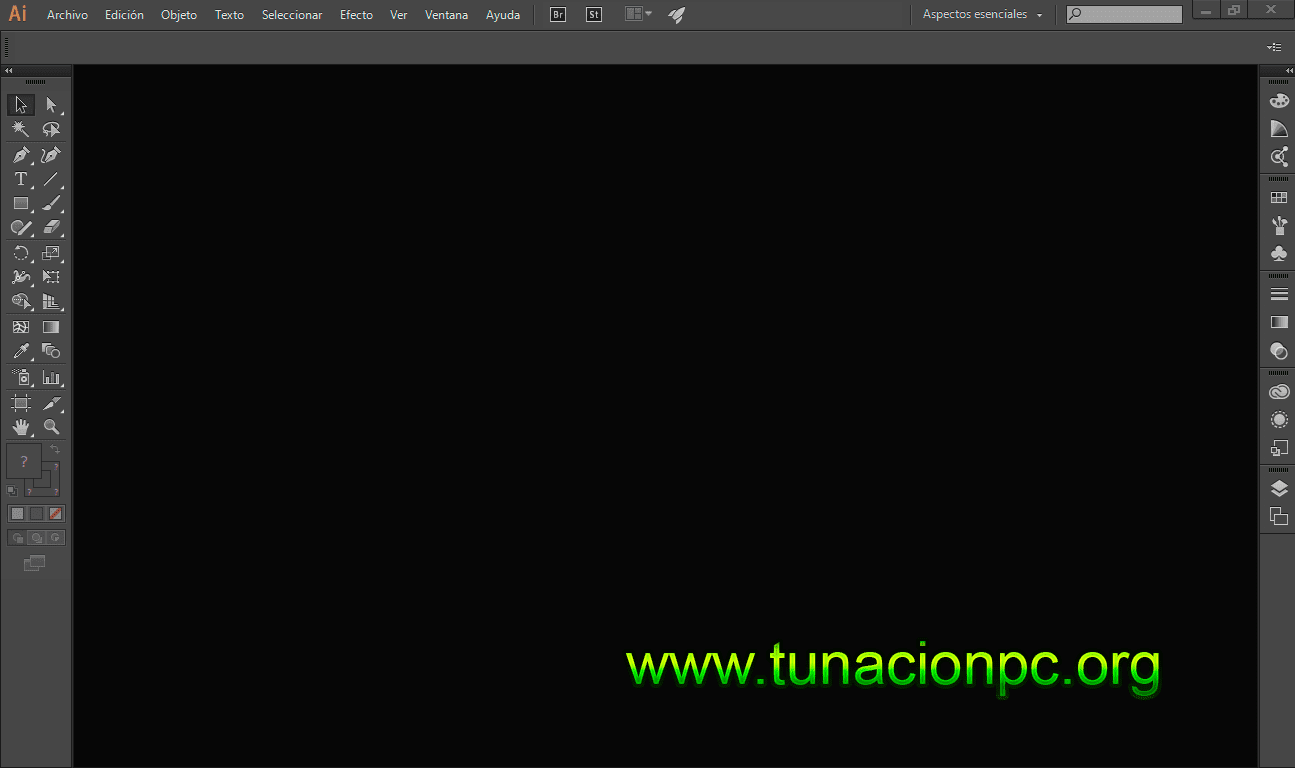Select the Rectangle tool

(21, 203)
